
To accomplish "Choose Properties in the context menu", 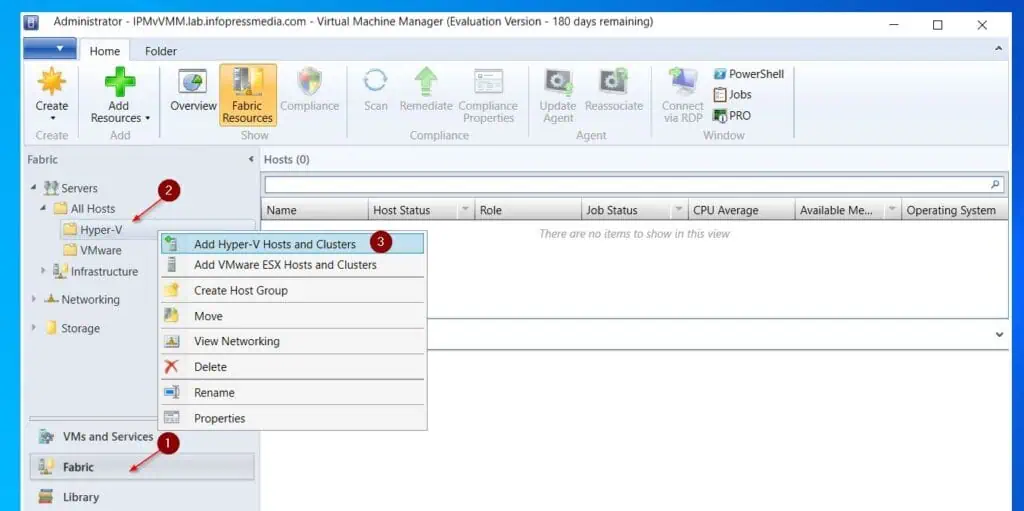I will pos(293,418).
